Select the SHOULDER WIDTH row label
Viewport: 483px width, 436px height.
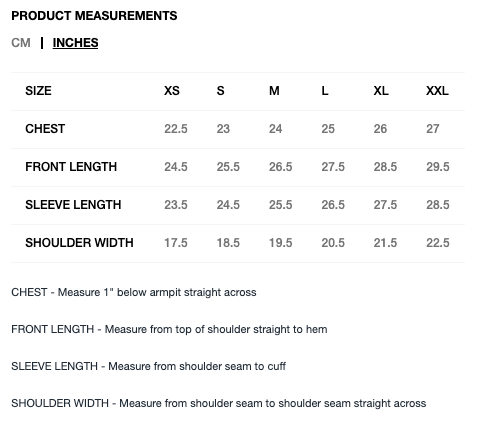click(x=79, y=243)
